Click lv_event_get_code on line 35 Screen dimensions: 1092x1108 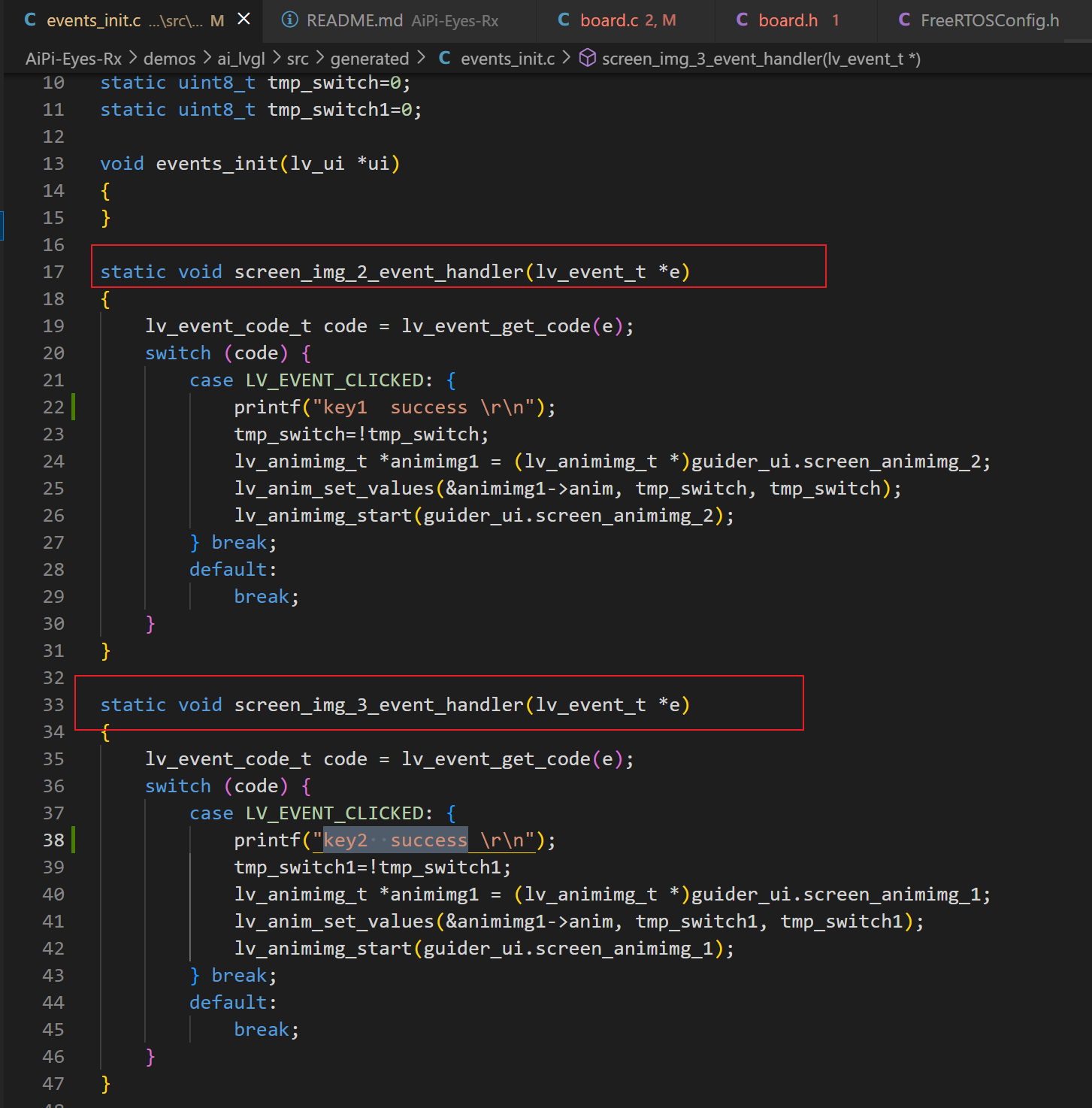coord(496,759)
